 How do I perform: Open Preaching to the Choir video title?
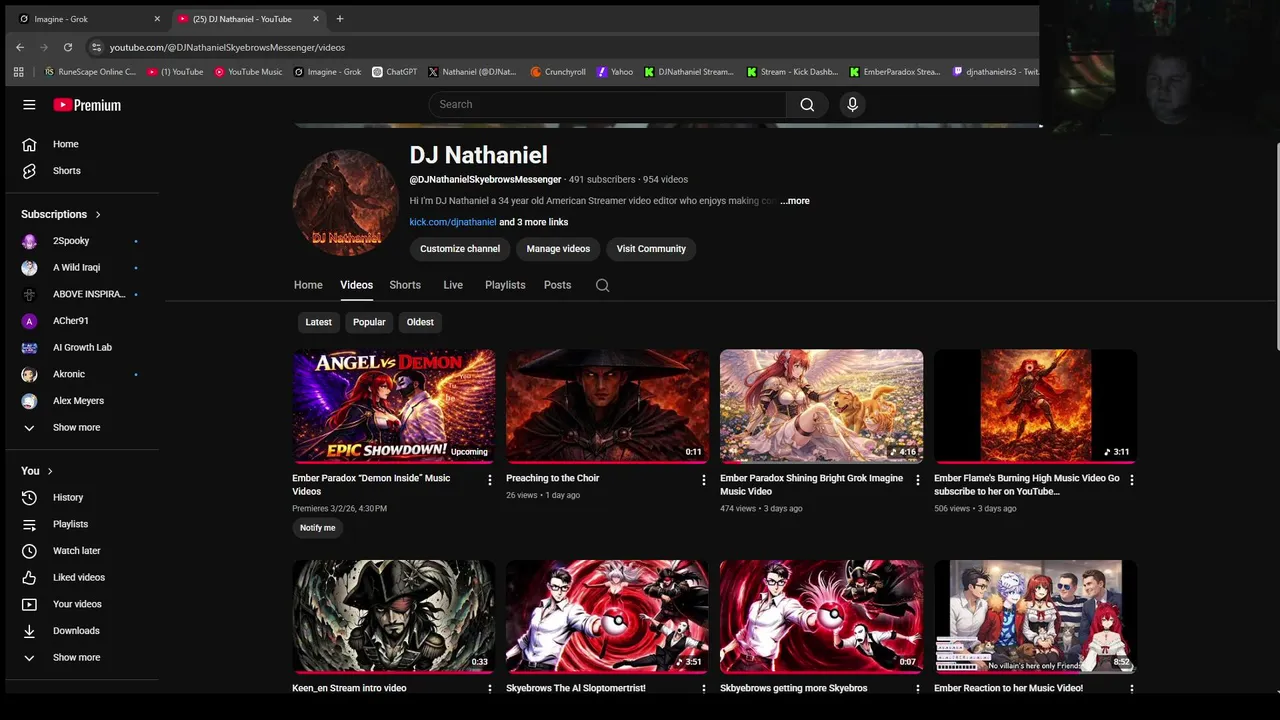pos(552,478)
